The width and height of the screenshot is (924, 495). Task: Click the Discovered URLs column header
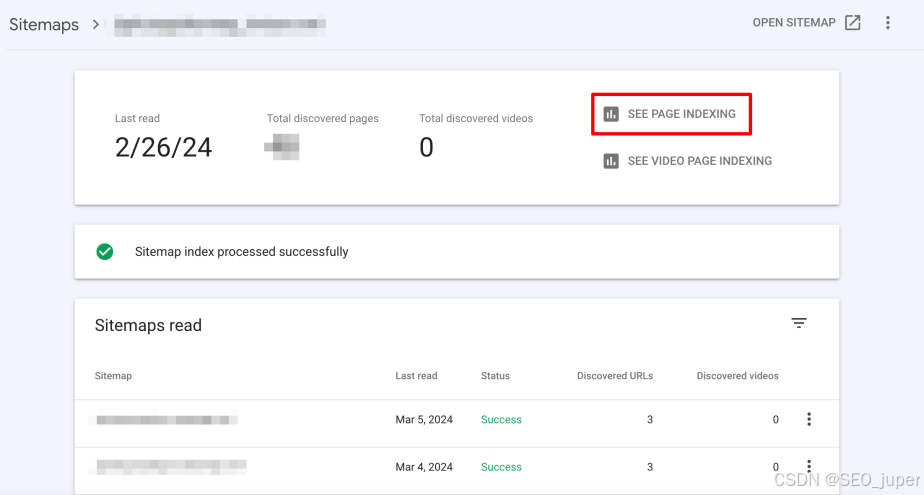(615, 376)
